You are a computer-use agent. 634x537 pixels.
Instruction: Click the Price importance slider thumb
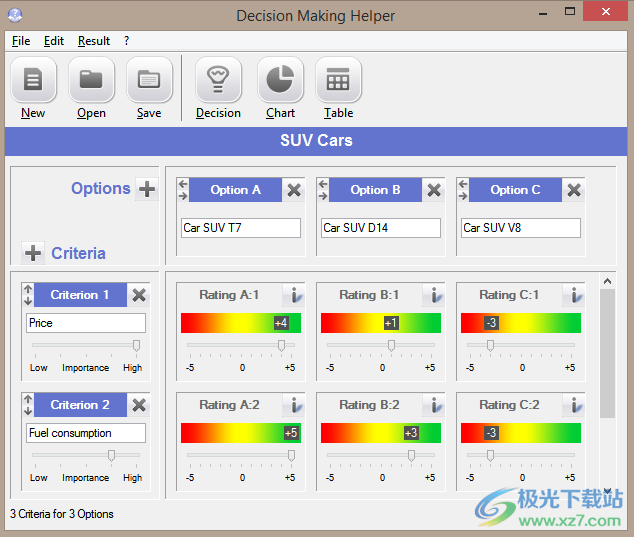coord(136,345)
